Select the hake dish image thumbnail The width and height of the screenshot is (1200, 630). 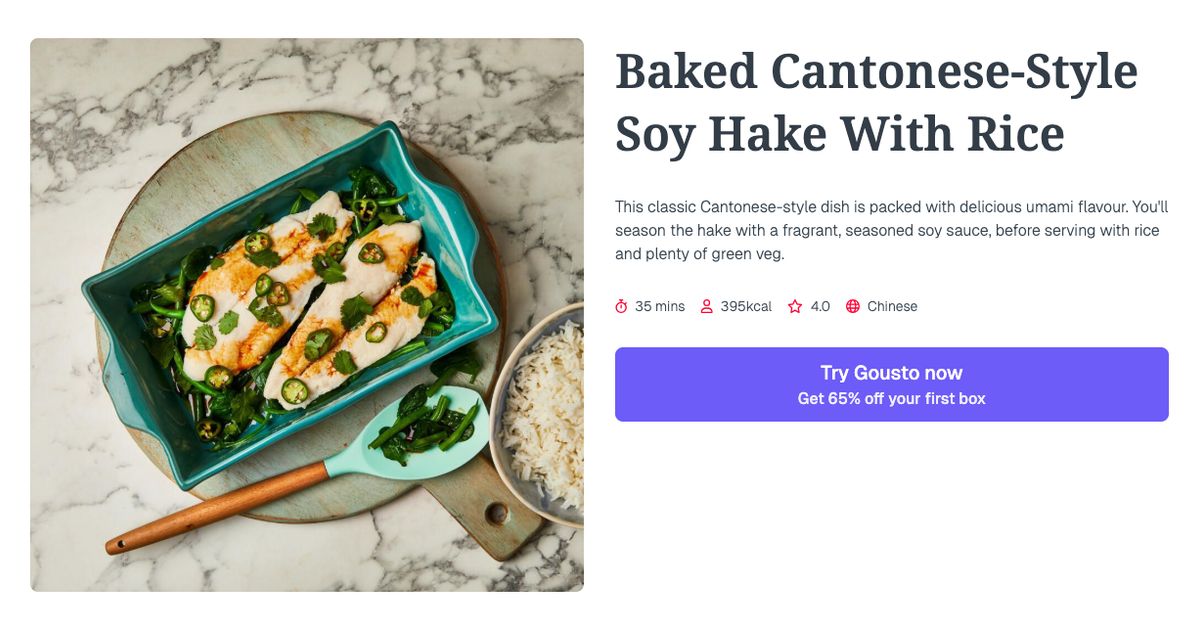coord(306,314)
